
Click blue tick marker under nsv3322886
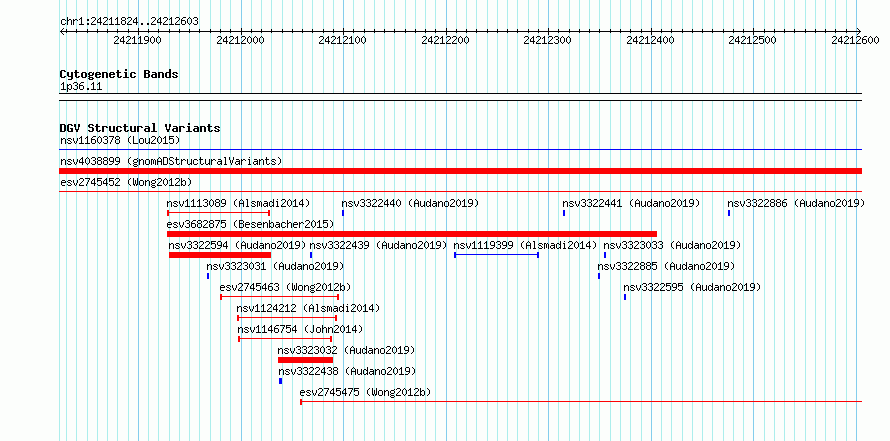729,213
